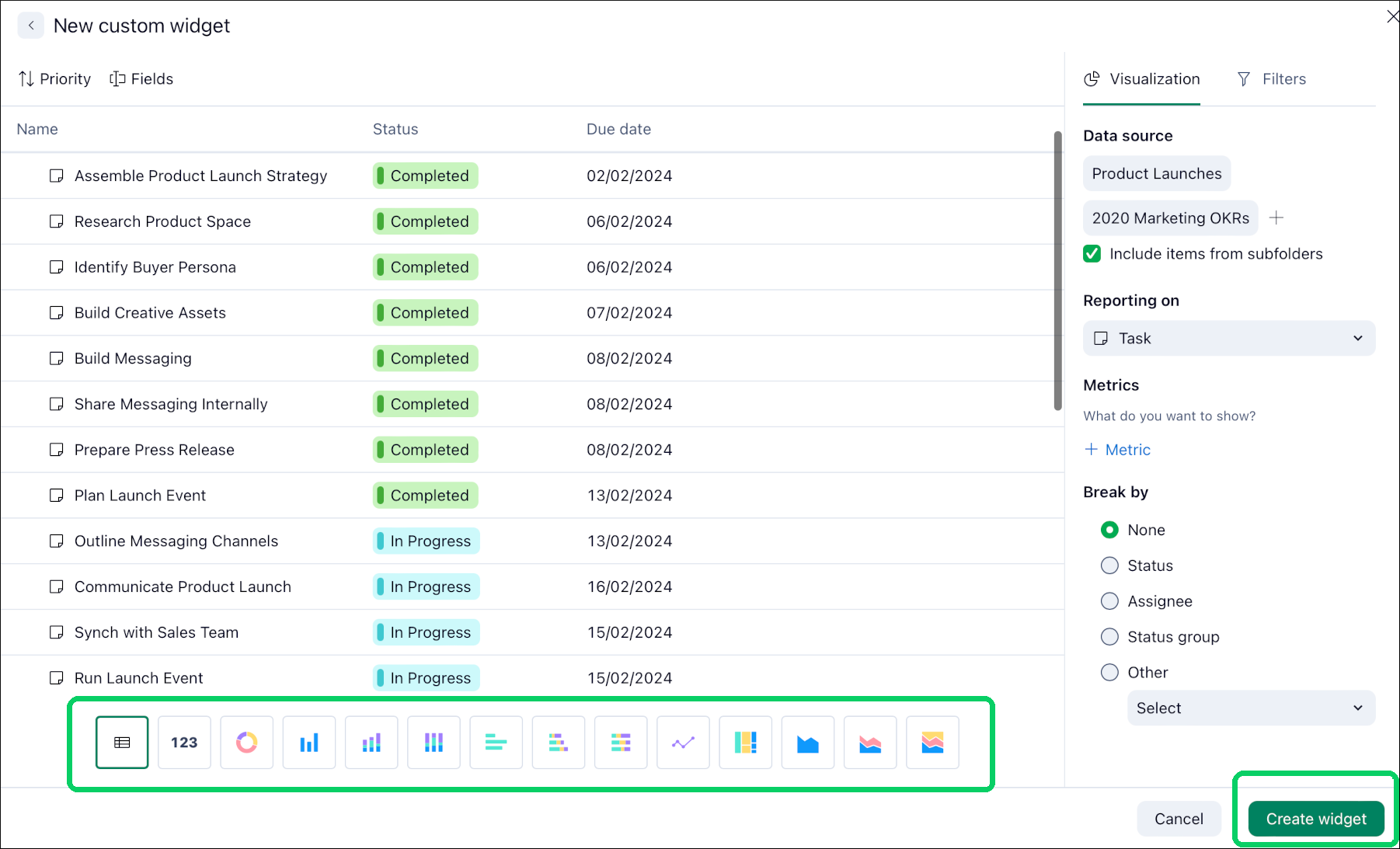Image resolution: width=1400 pixels, height=849 pixels.
Task: Pick the line chart visualization
Action: pyautogui.click(x=683, y=742)
